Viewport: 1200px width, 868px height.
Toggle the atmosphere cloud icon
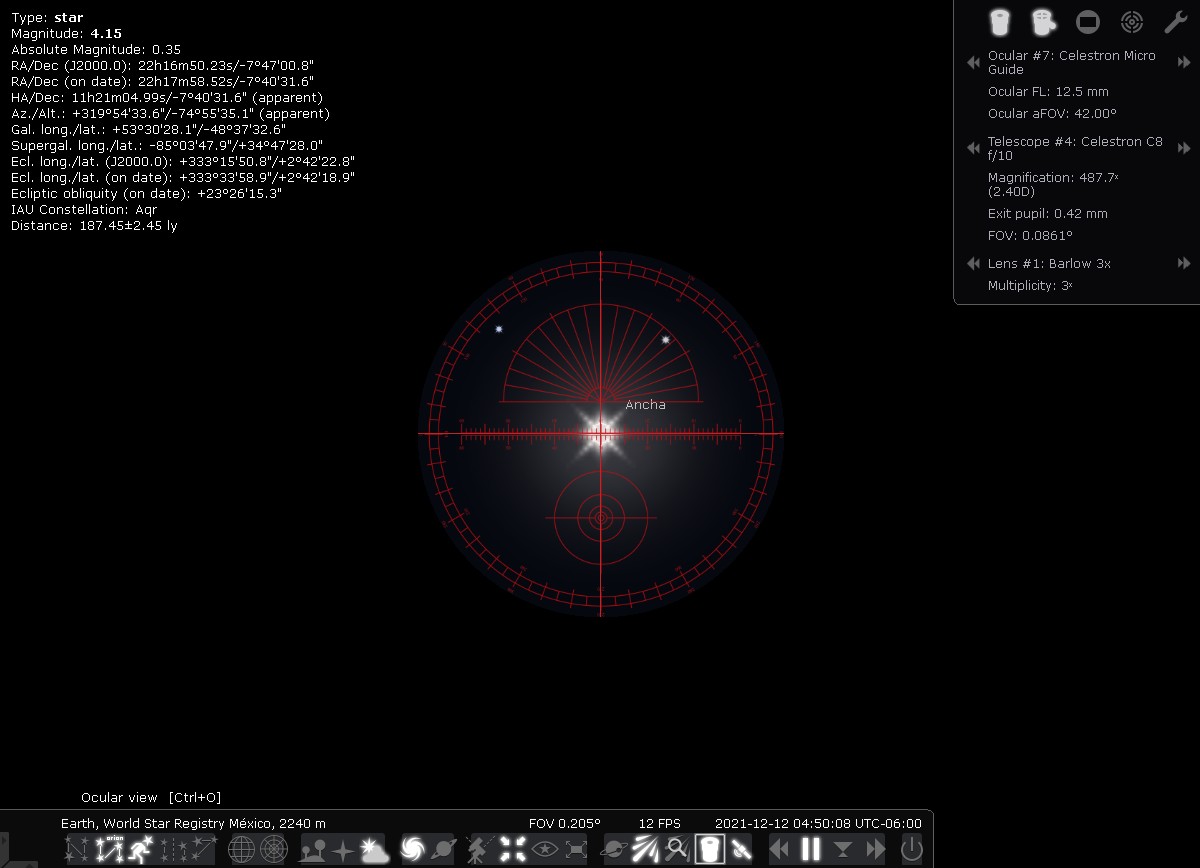(374, 850)
